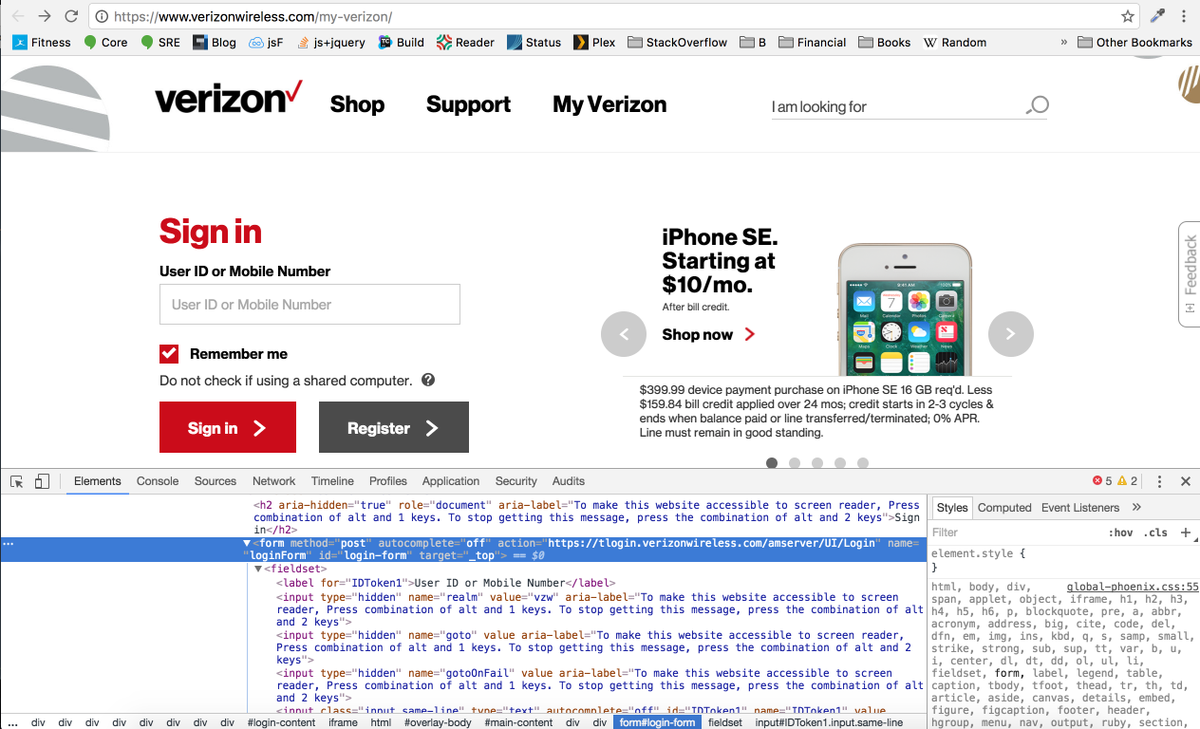1200x729 pixels.
Task: Open the Support menu
Action: pos(468,104)
